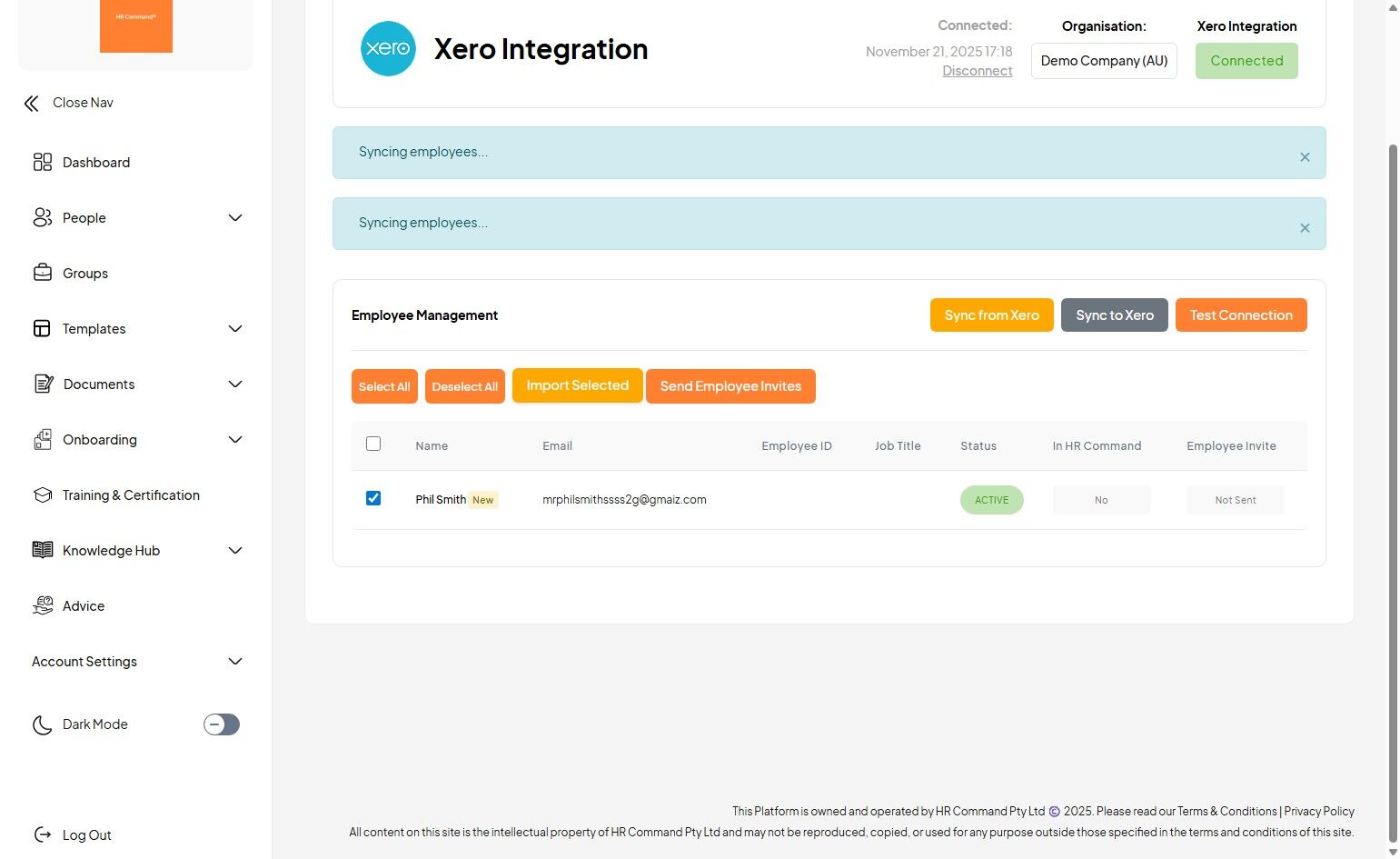Click the Dark Mode moon icon
Image resolution: width=1400 pixels, height=859 pixels.
[x=43, y=724]
